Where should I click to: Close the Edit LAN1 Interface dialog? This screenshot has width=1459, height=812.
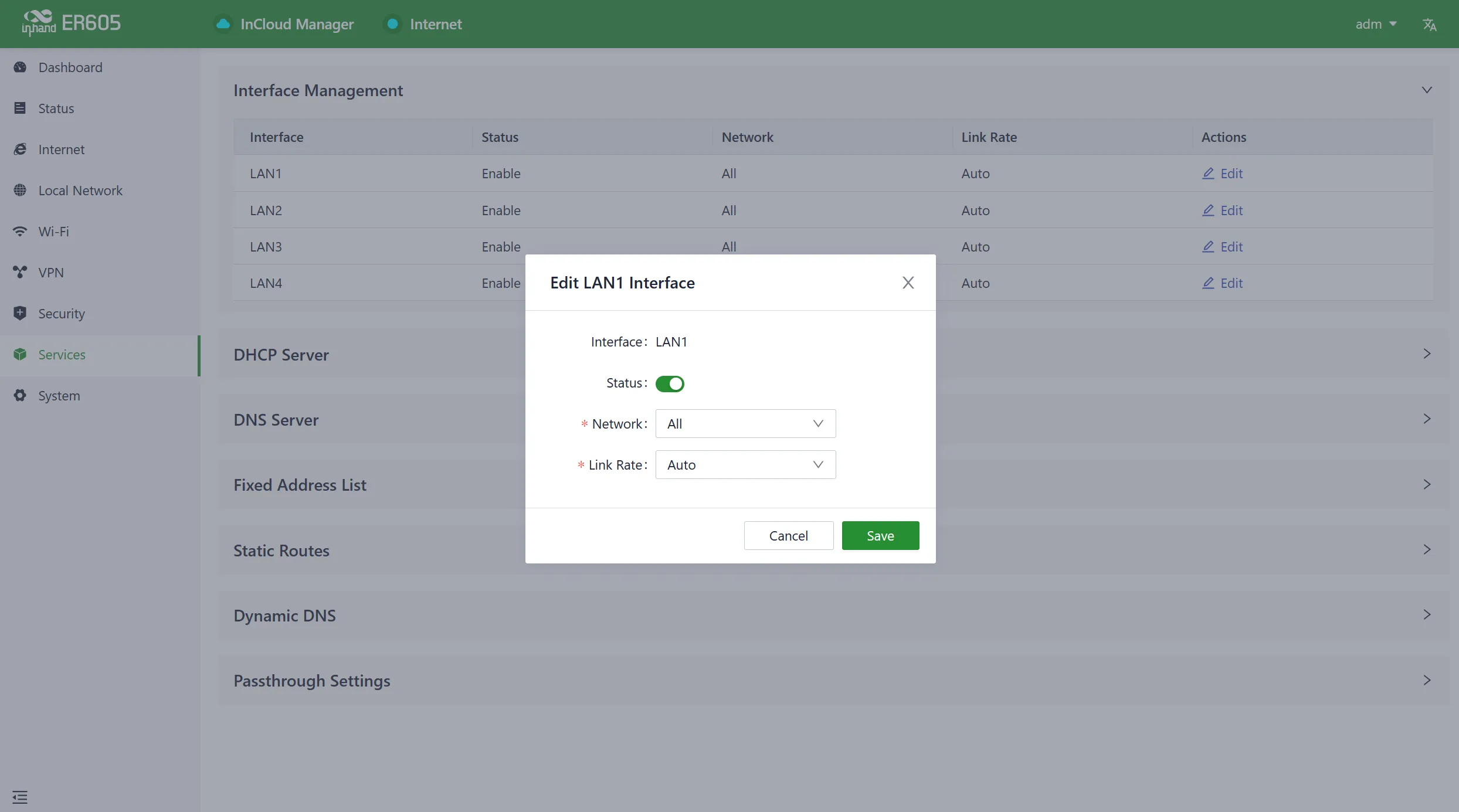pyautogui.click(x=908, y=283)
